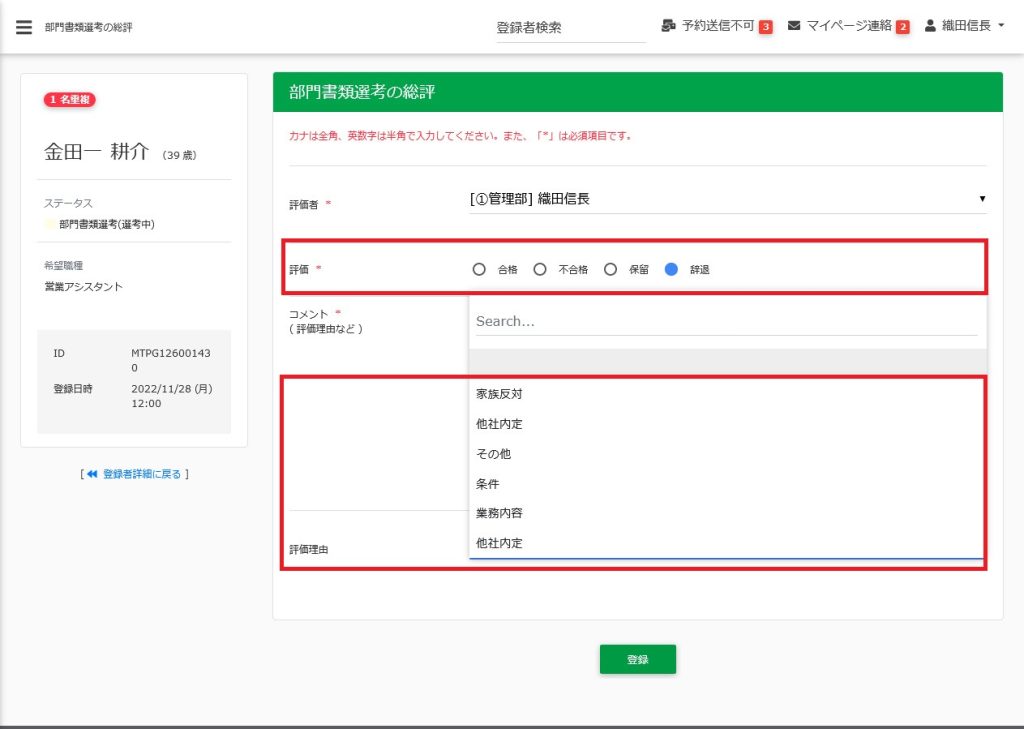1024x729 pixels.
Task: Click the マイページ連絡 envelope icon
Action: [x=794, y=26]
